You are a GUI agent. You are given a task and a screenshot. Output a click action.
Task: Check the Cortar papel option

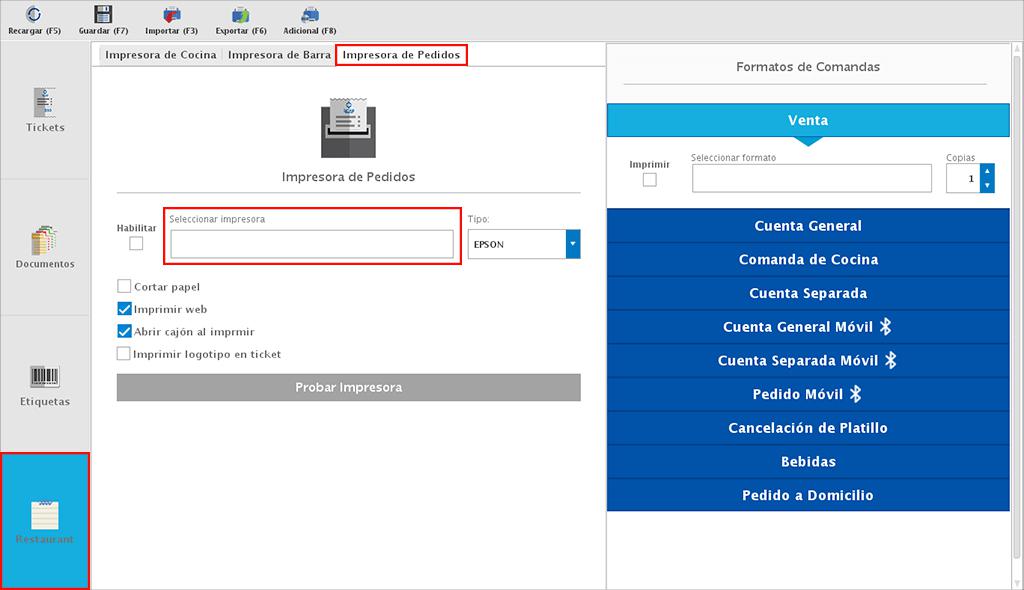click(124, 286)
